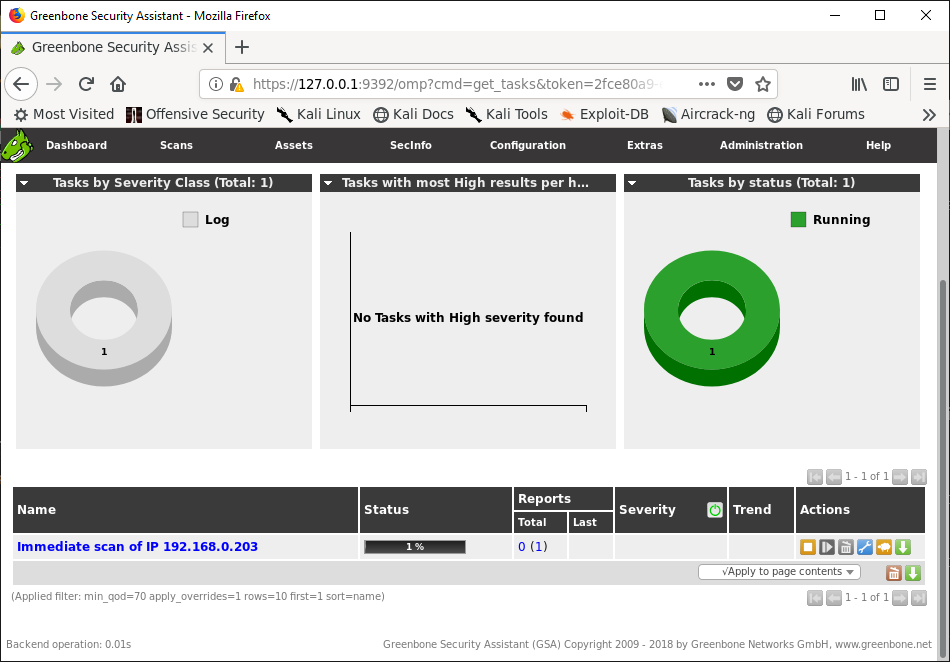Go to previous page using pager above table
This screenshot has width=950, height=662.
click(x=834, y=477)
